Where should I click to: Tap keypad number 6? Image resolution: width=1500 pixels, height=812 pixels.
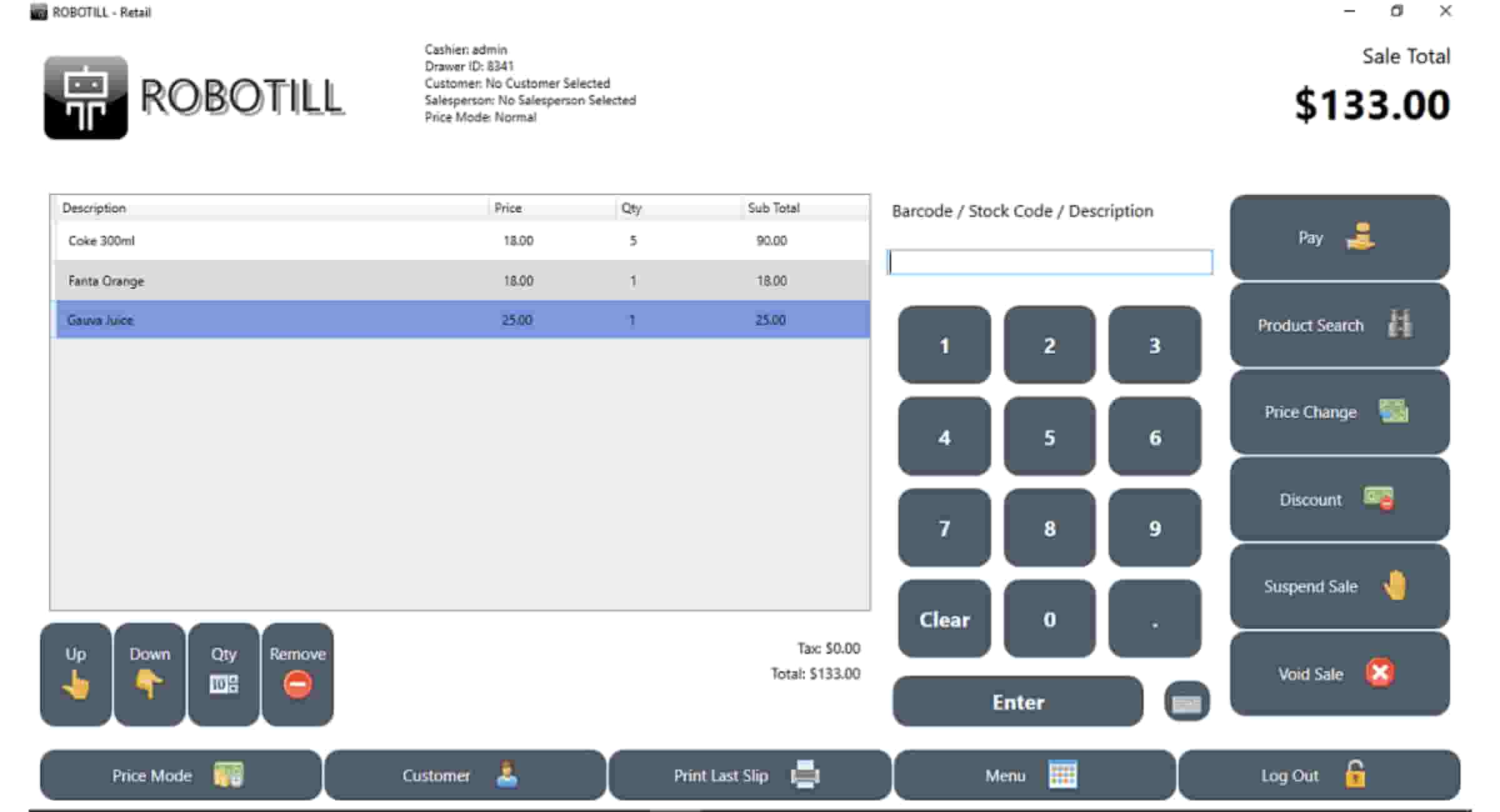(1155, 437)
